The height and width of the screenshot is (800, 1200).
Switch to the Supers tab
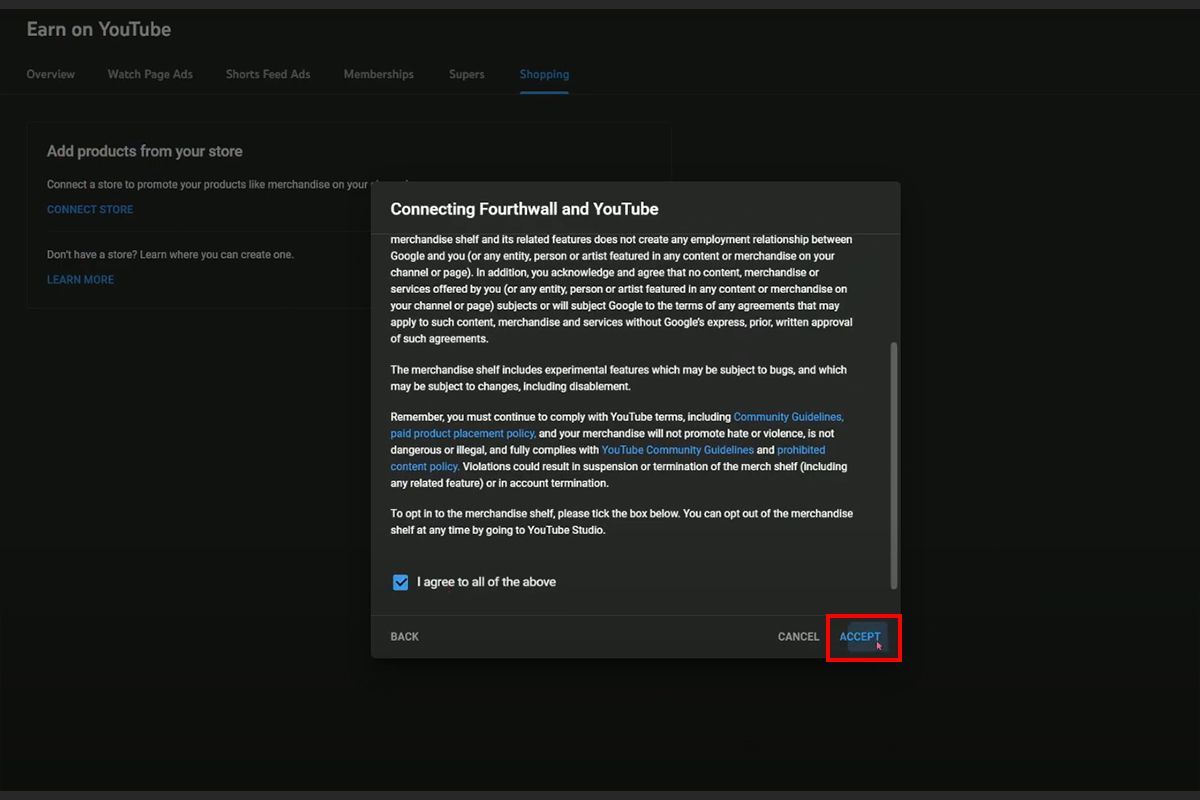point(467,74)
